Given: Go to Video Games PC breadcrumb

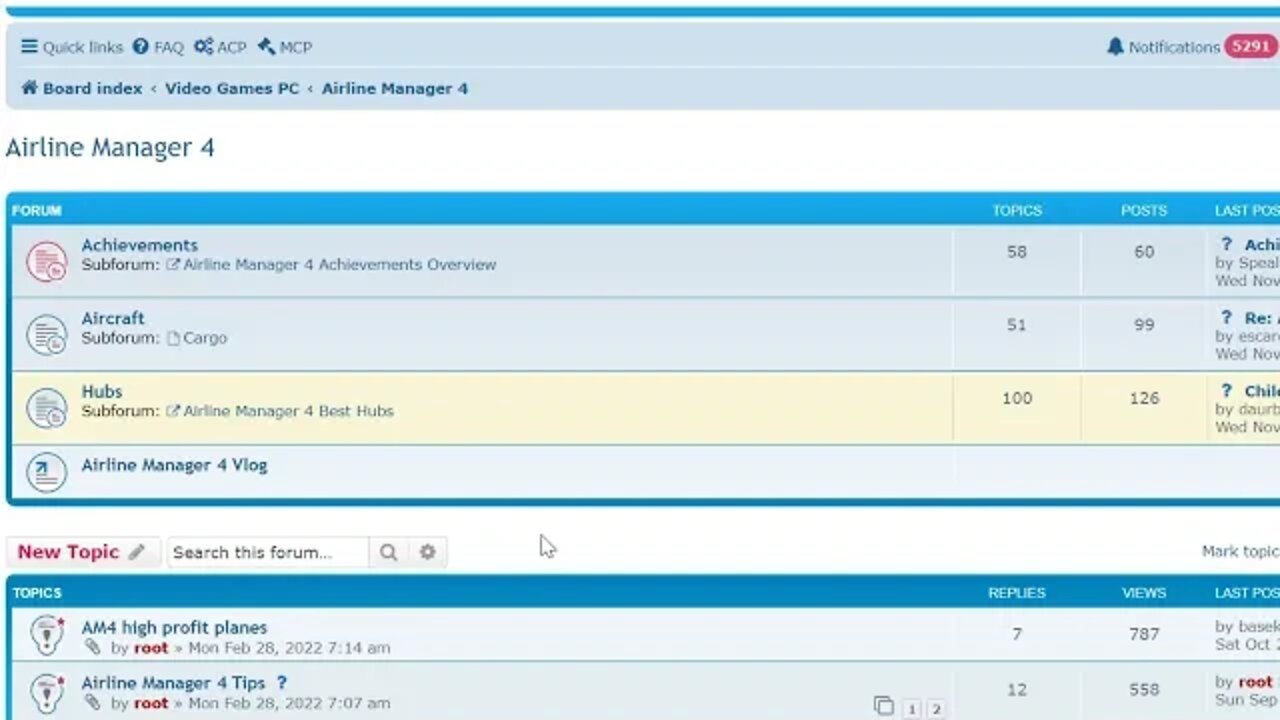Looking at the screenshot, I should (x=232, y=88).
